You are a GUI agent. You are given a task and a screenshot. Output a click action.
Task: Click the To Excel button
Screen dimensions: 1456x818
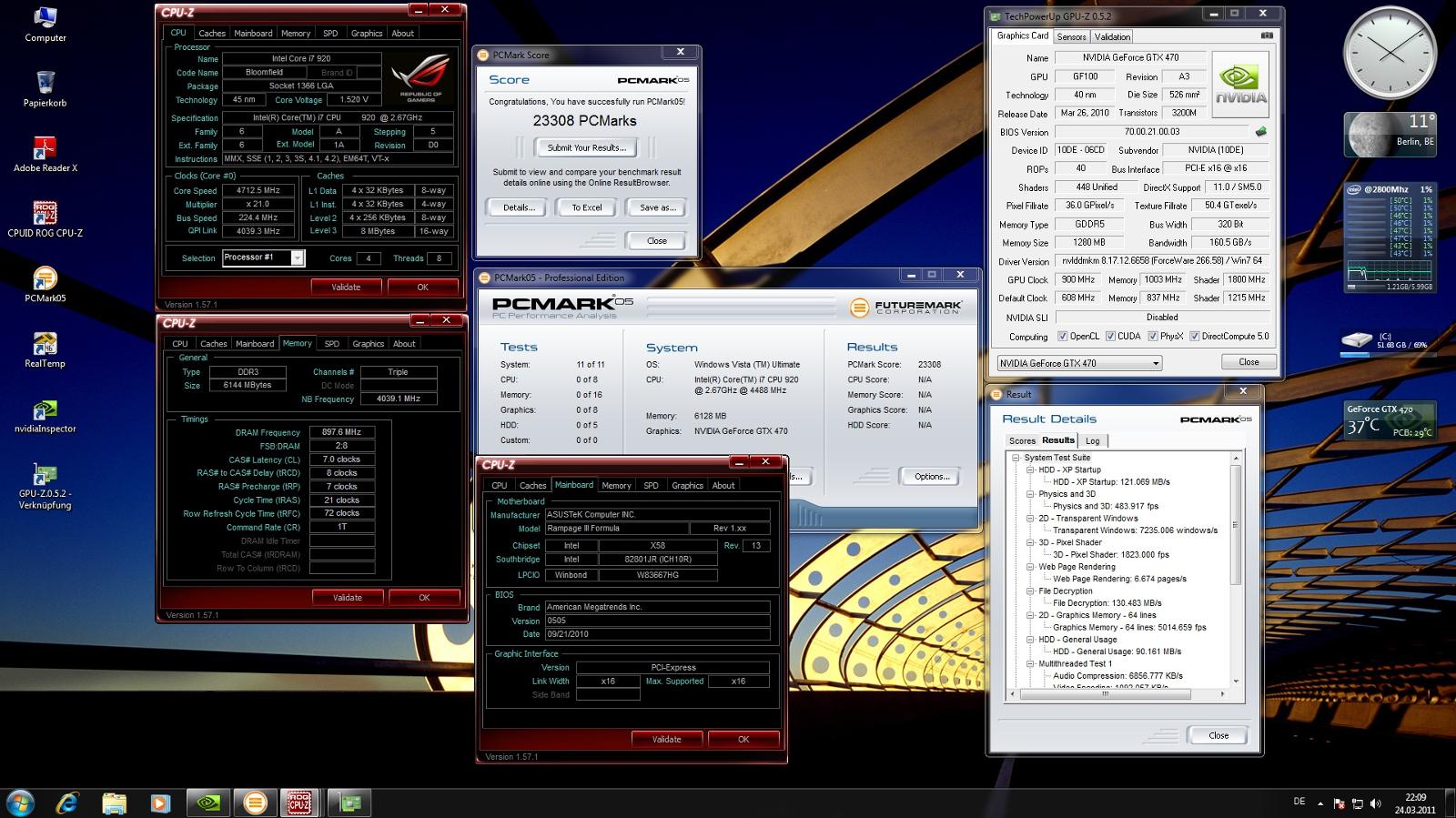pos(587,207)
